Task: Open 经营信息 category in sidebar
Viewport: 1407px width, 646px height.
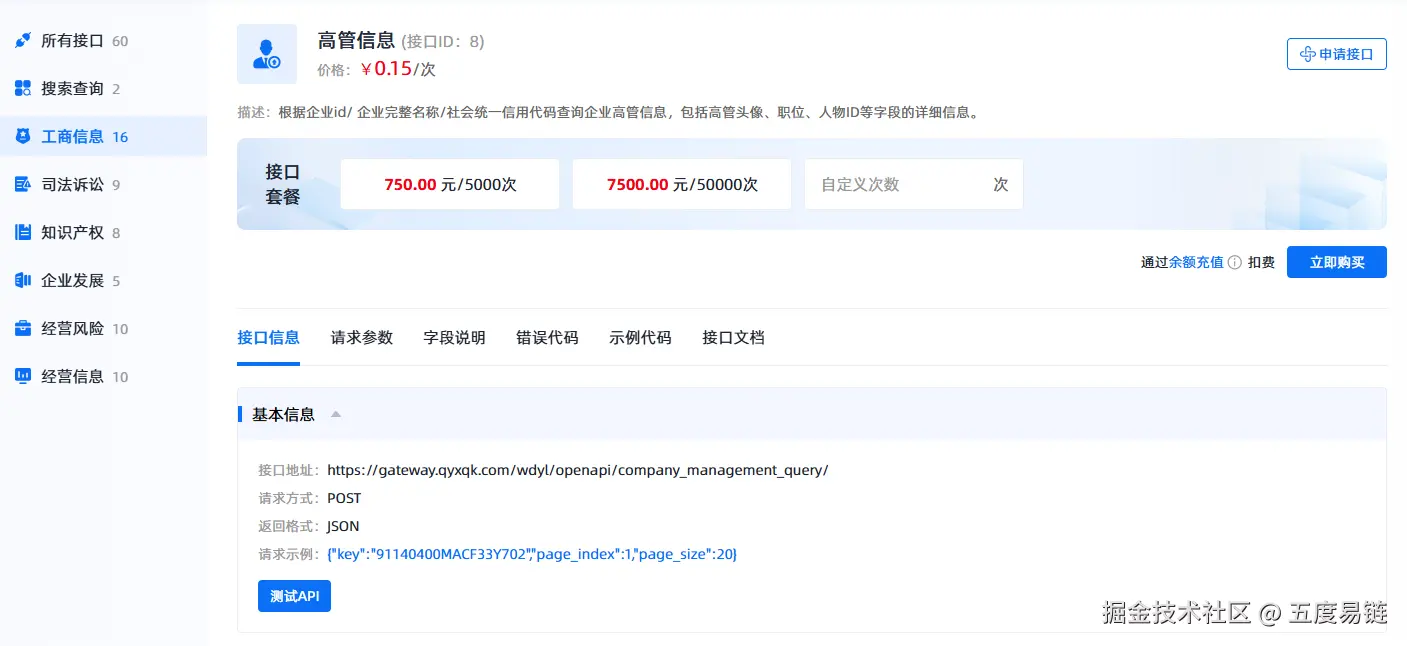Action: [x=103, y=377]
